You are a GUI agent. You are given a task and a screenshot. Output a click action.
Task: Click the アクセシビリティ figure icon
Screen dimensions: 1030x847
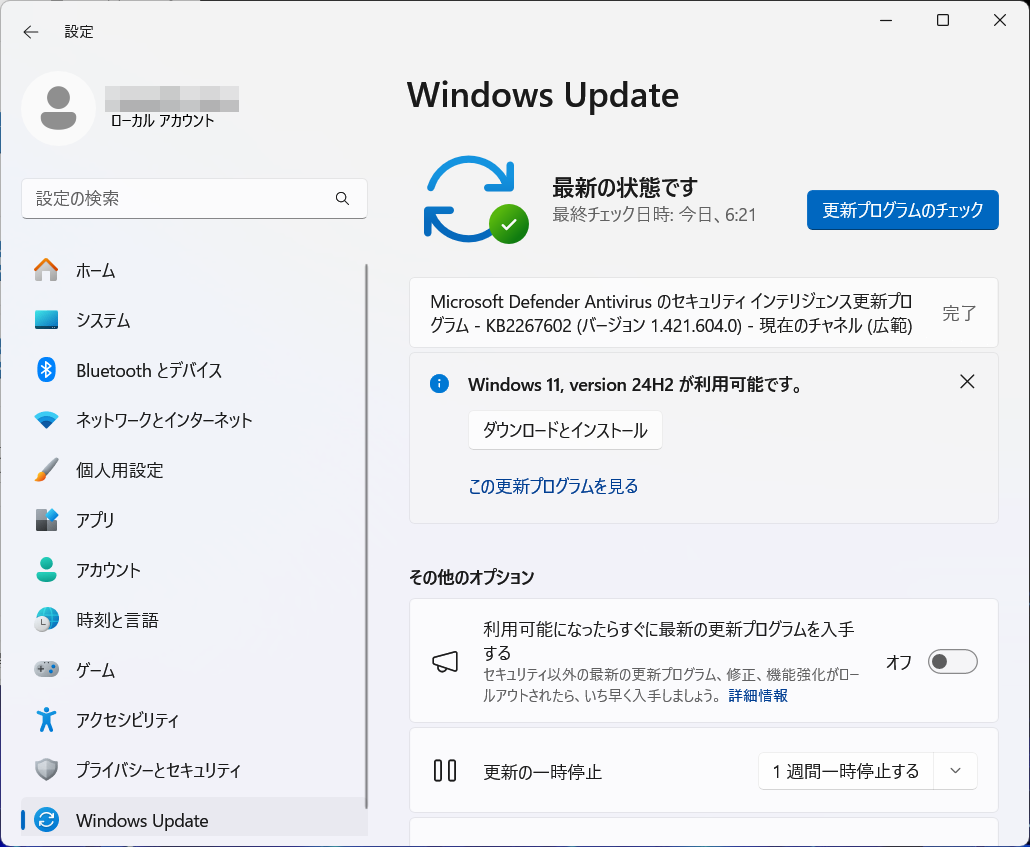click(46, 720)
